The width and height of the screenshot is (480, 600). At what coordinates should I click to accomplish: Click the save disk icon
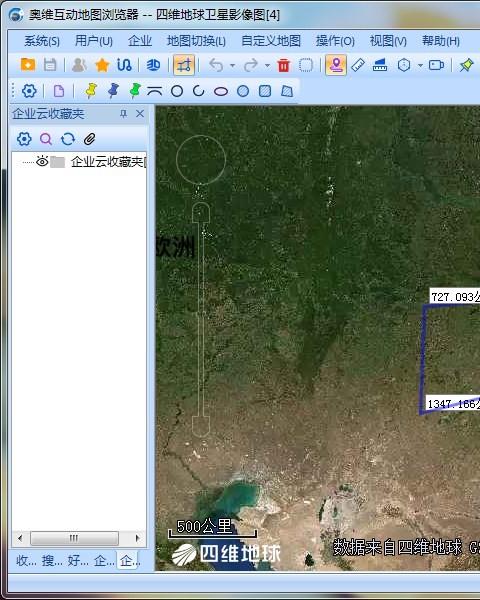(x=50, y=65)
